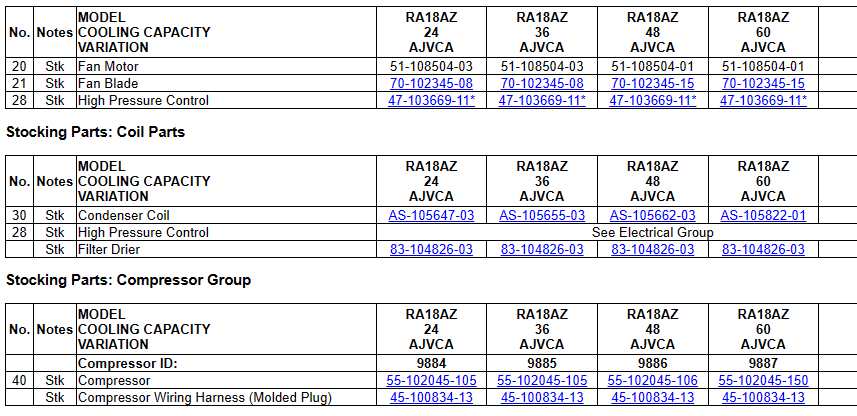Select compressor part 55-102045-106

point(653,380)
